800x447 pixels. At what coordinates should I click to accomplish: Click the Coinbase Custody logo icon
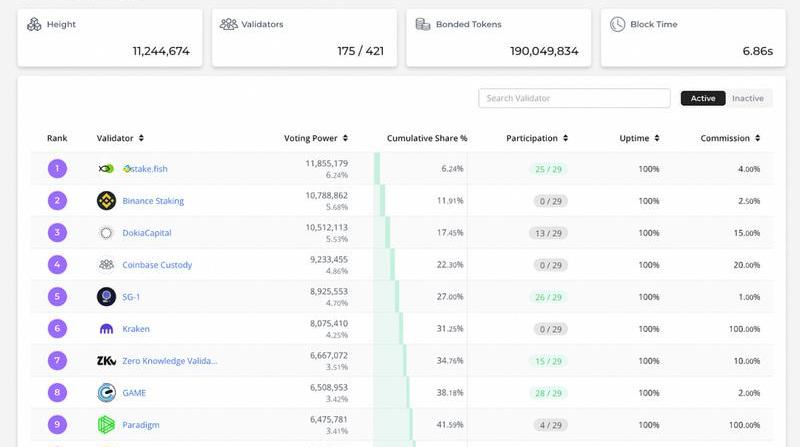(106, 265)
